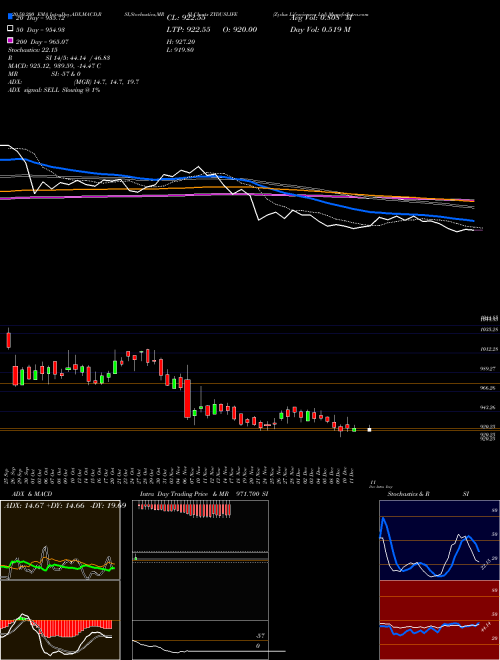Click the 'Day Vol: 0.519 M' text
Viewport: 500px width, 660px height.
(x=320, y=29)
